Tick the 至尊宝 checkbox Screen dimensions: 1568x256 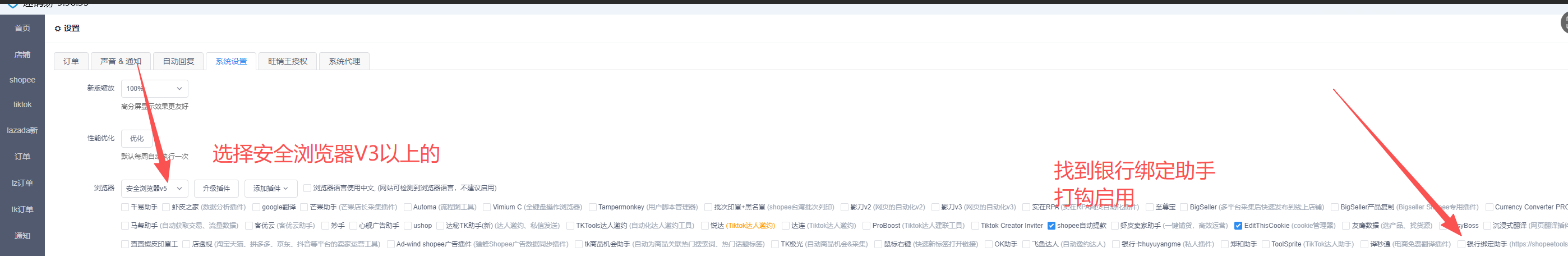(1150, 207)
